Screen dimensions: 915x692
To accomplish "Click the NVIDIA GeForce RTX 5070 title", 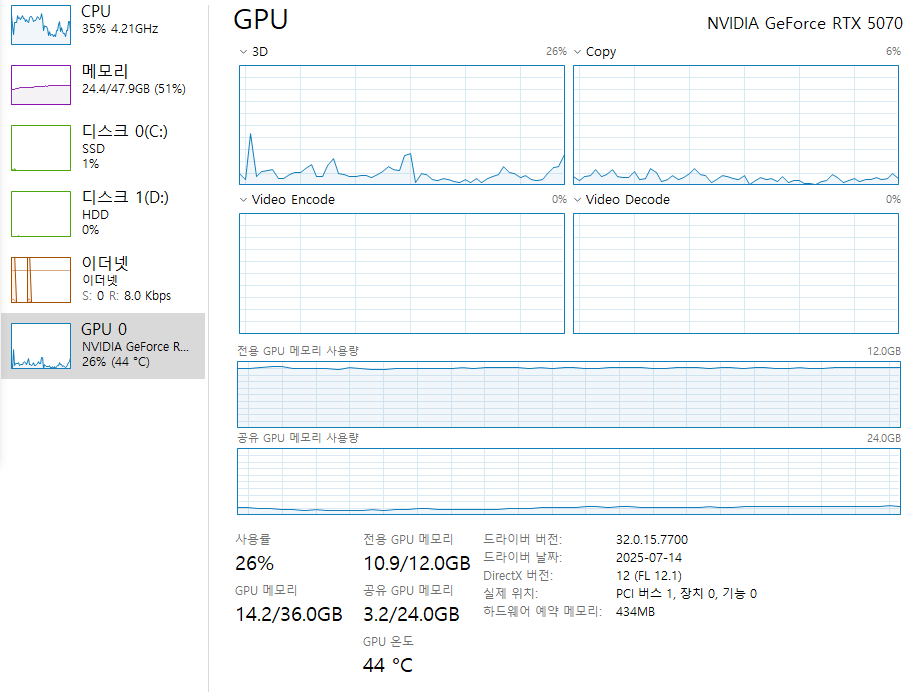I will pos(805,23).
